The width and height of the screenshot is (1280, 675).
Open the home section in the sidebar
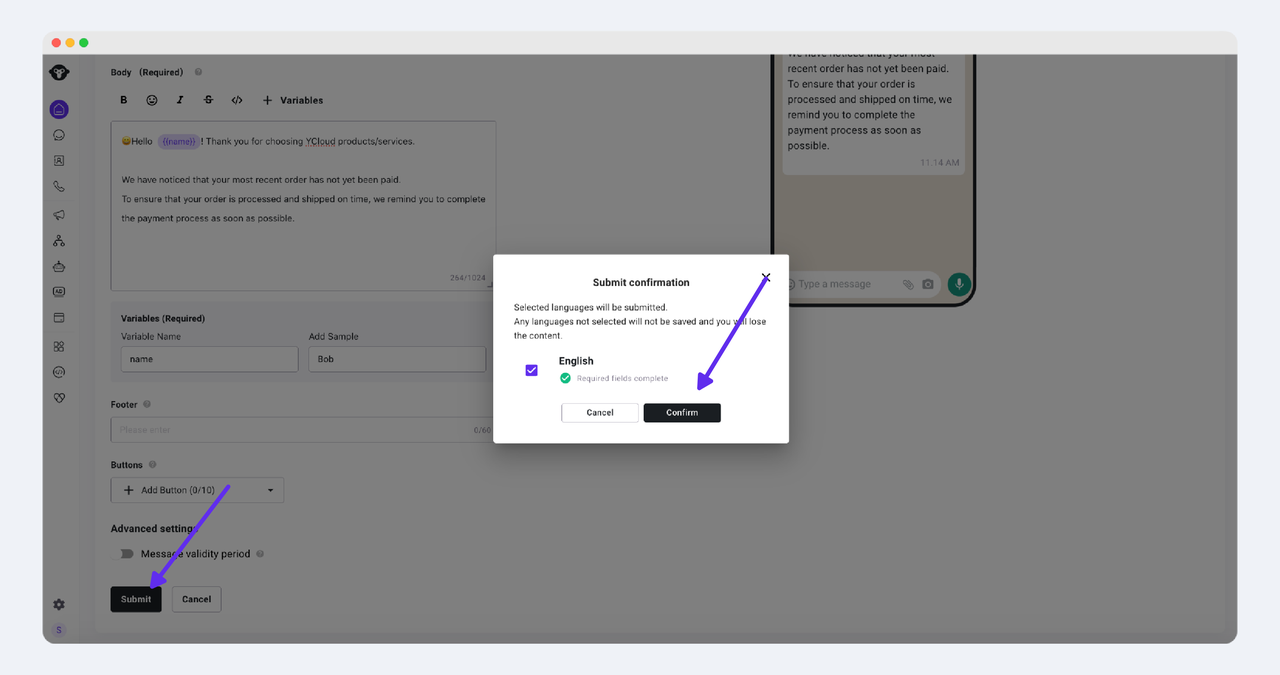point(59,109)
